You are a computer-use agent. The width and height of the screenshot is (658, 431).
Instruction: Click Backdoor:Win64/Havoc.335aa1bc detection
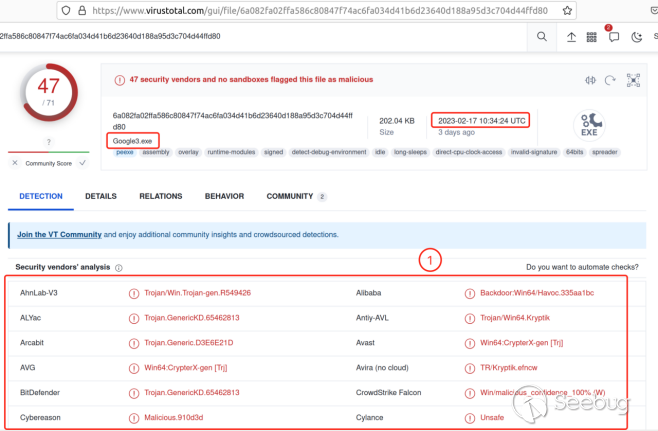537,293
